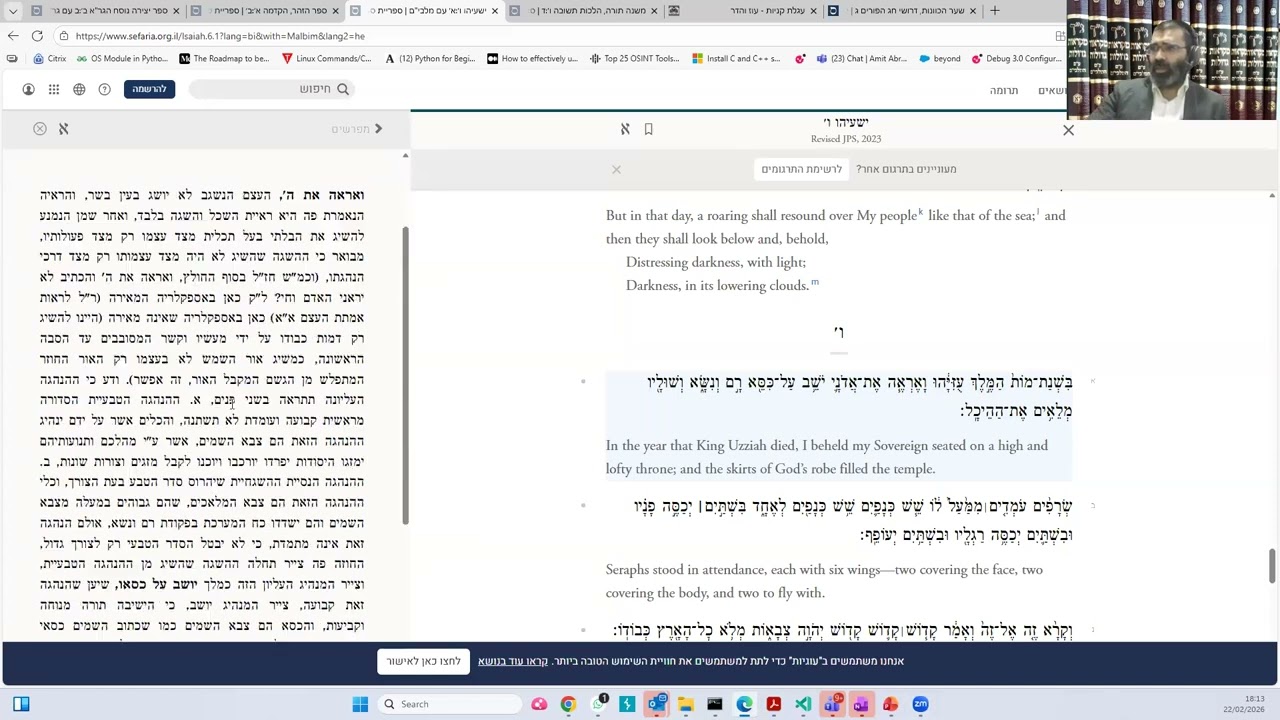Viewport: 1280px width, 720px height.
Task: Open the Citrix bookmark
Action: [x=49, y=59]
